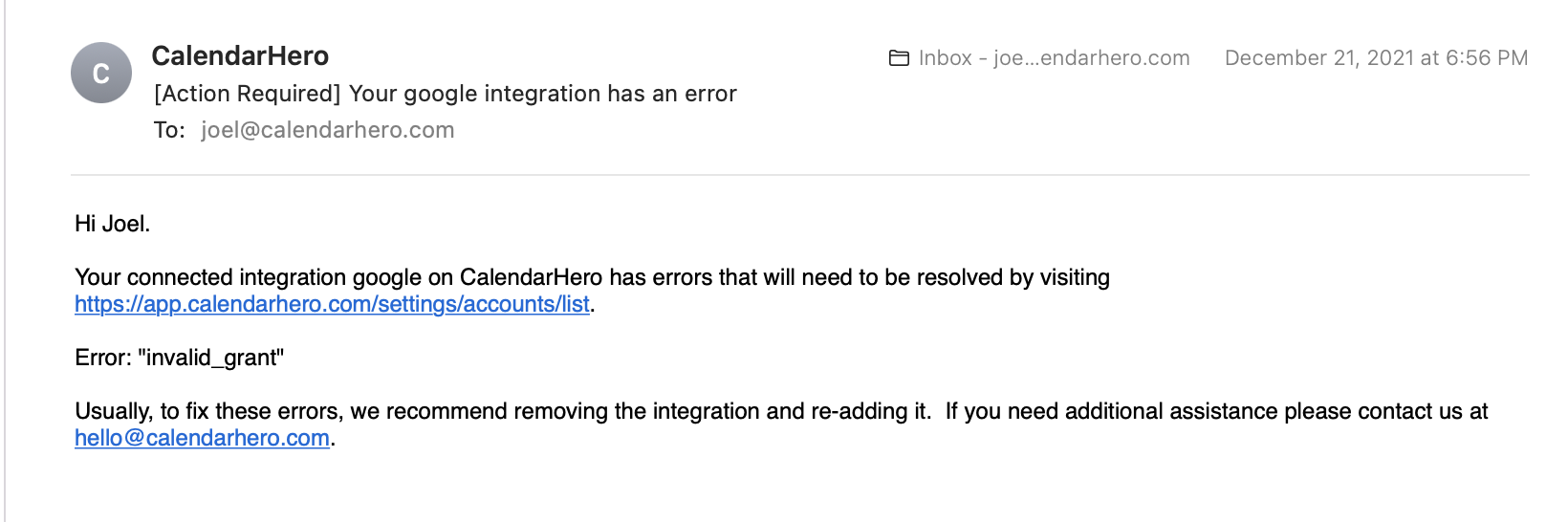Click the "[Action Required]" prefix in subject

pos(247,94)
